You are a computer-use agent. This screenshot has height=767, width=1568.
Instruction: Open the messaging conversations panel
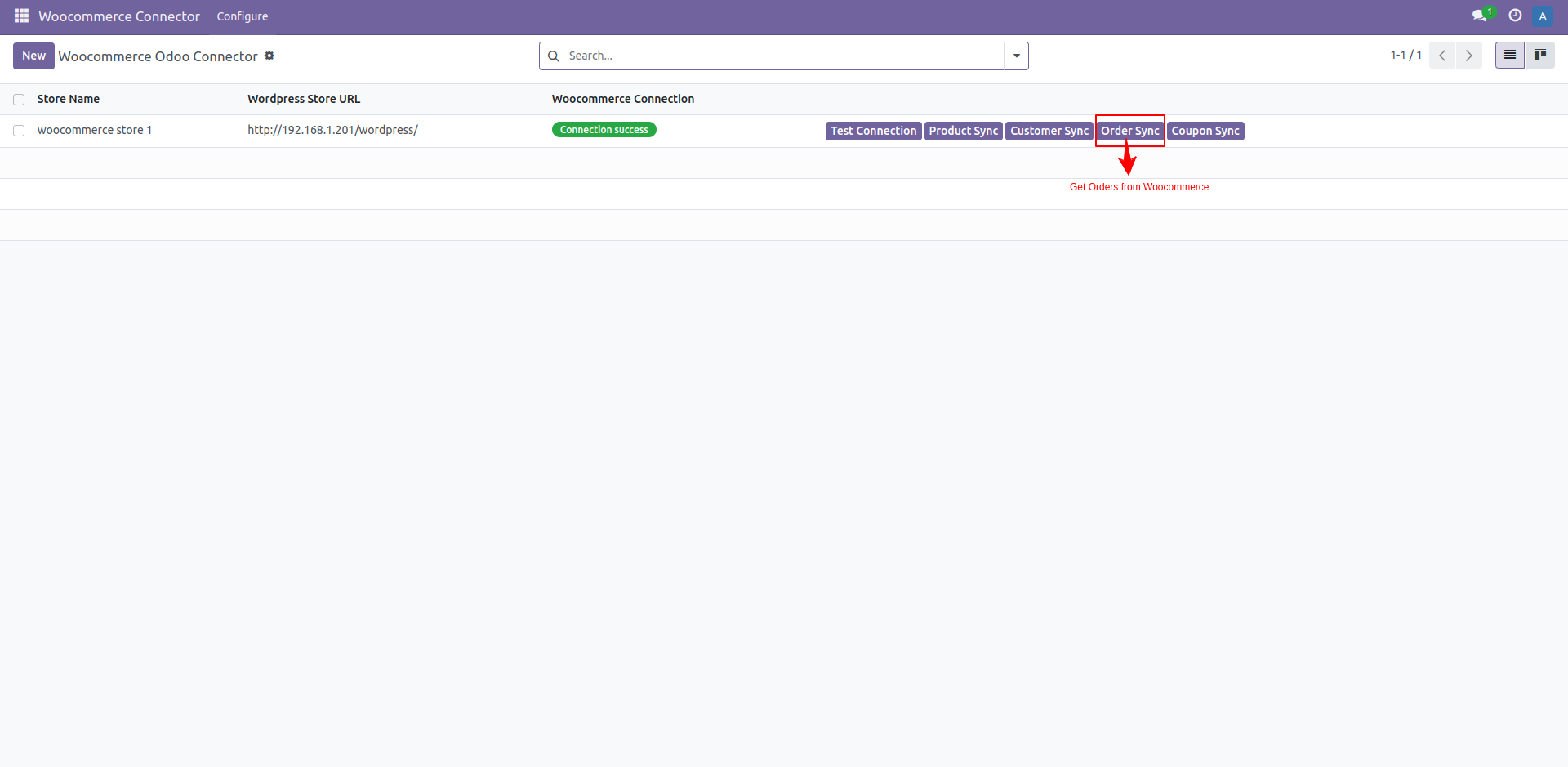pos(1481,16)
